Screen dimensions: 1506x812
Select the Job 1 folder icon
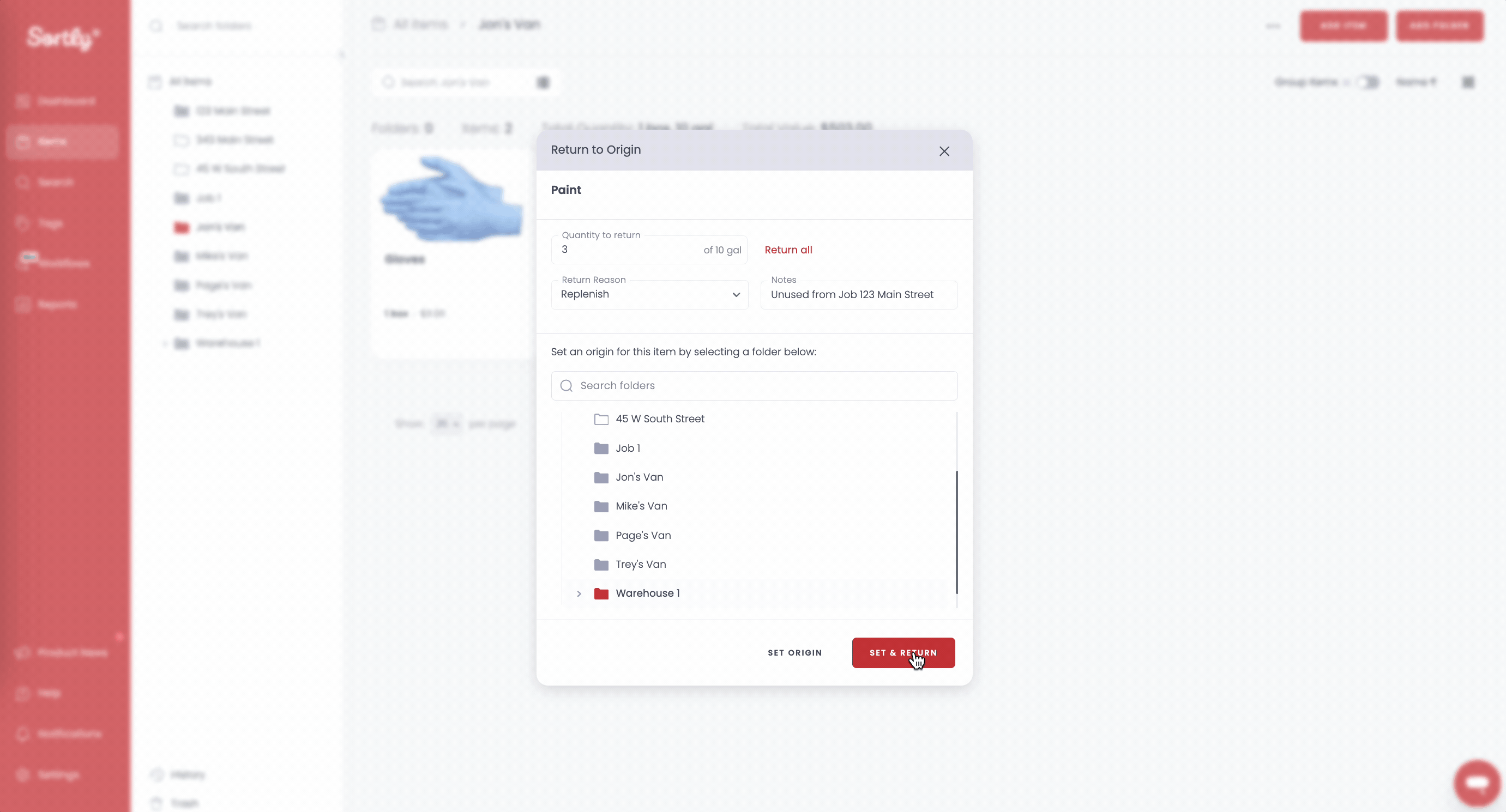tap(601, 449)
